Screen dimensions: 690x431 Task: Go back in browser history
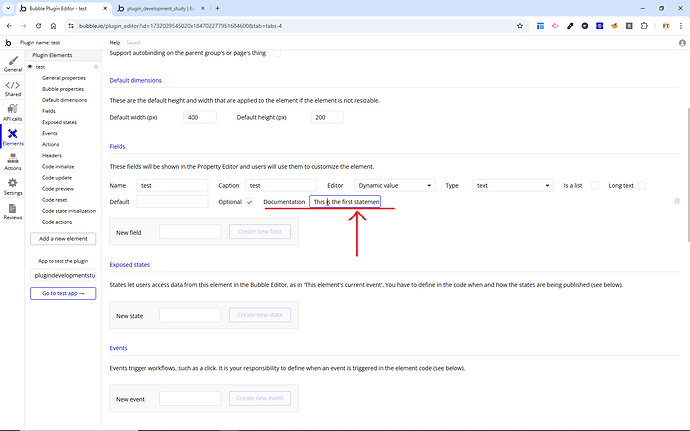9,26
